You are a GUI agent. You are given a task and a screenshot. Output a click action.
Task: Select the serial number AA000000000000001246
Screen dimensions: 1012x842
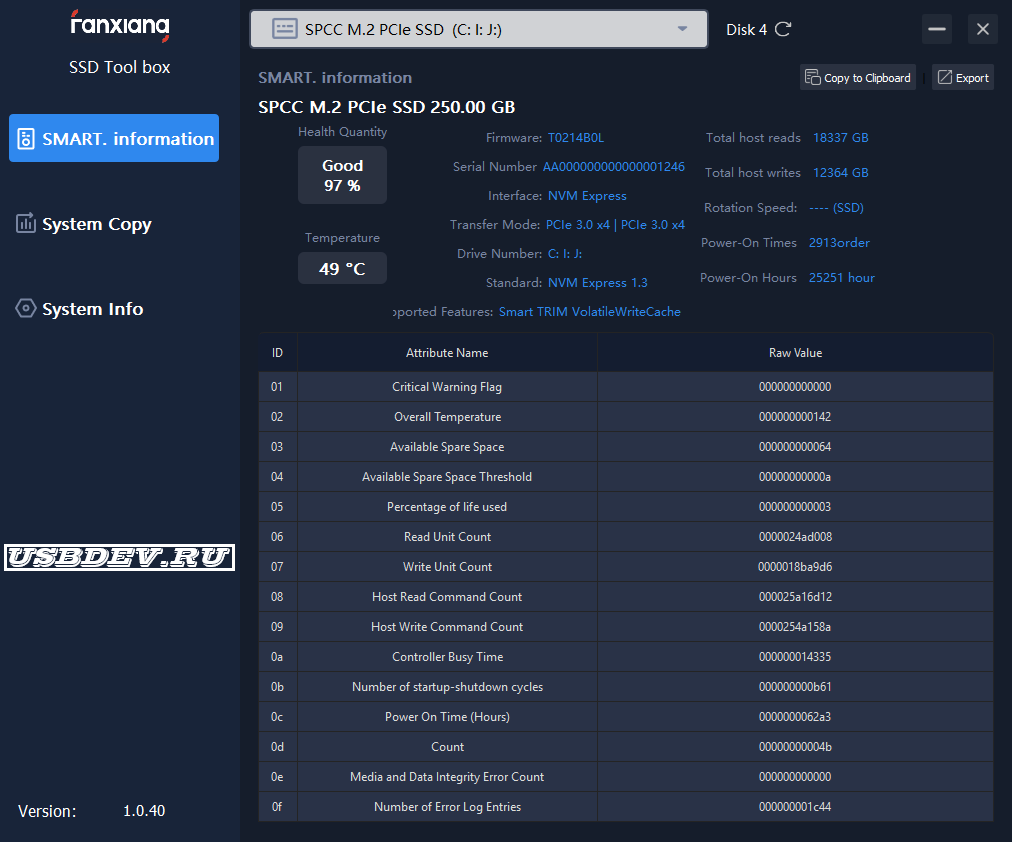614,166
